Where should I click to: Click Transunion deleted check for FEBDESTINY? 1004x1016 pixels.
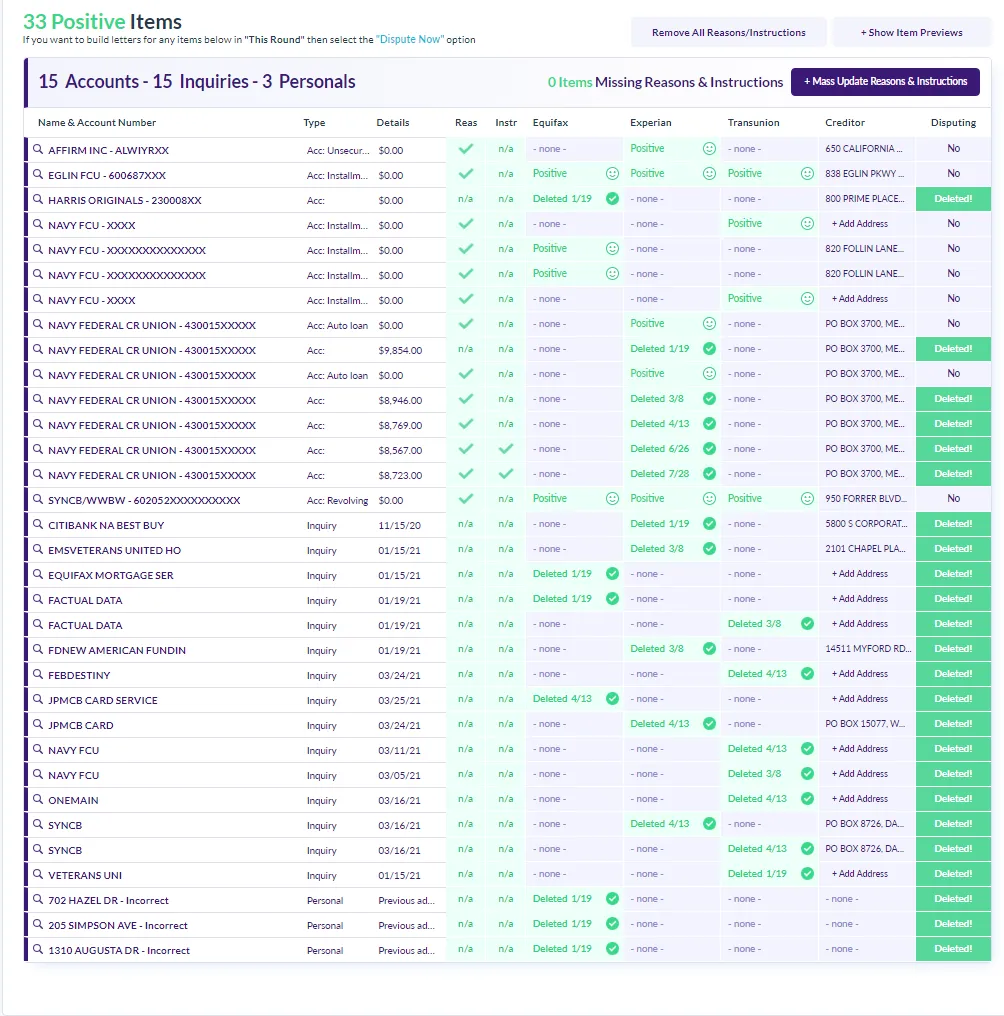coord(807,674)
